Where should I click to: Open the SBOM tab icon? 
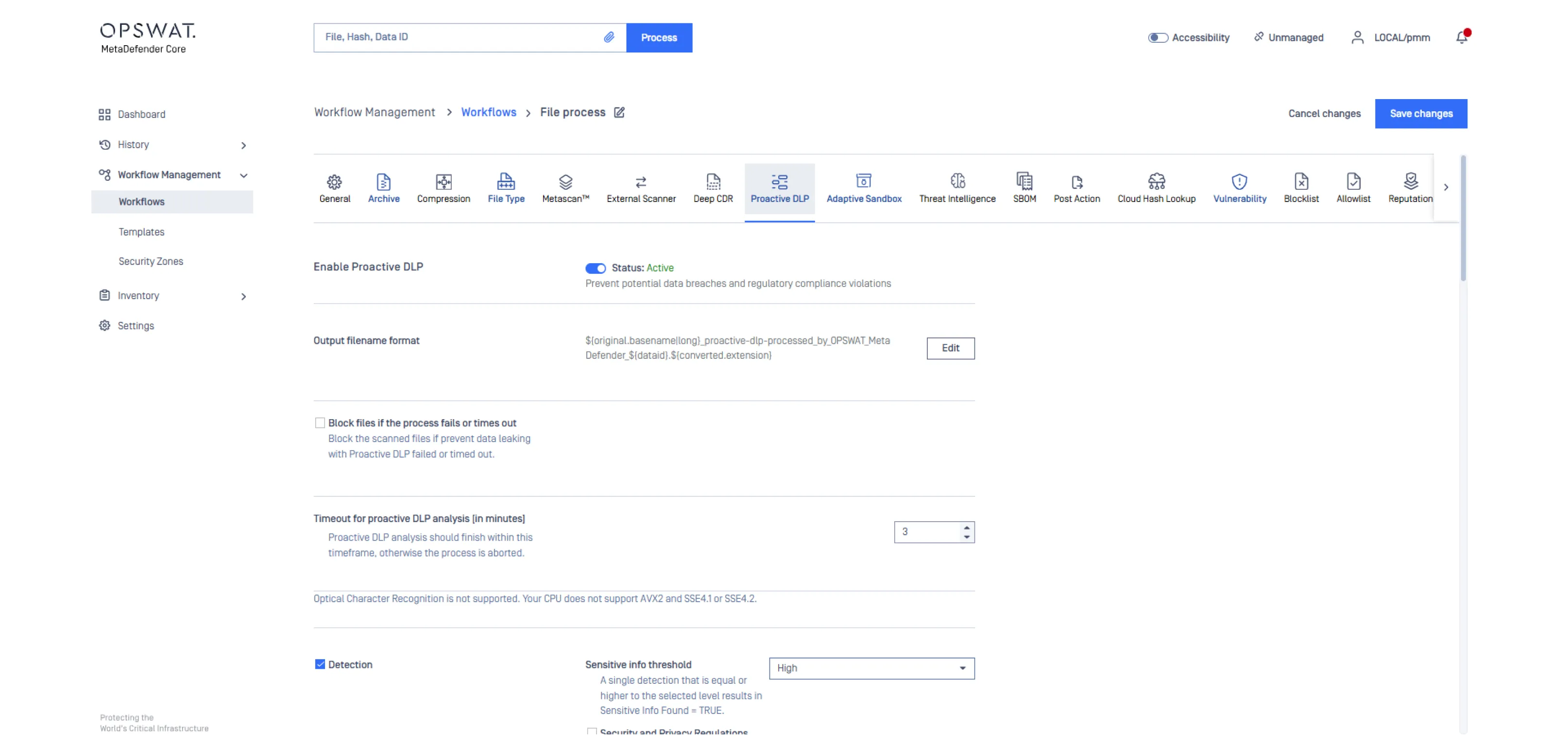pyautogui.click(x=1024, y=181)
